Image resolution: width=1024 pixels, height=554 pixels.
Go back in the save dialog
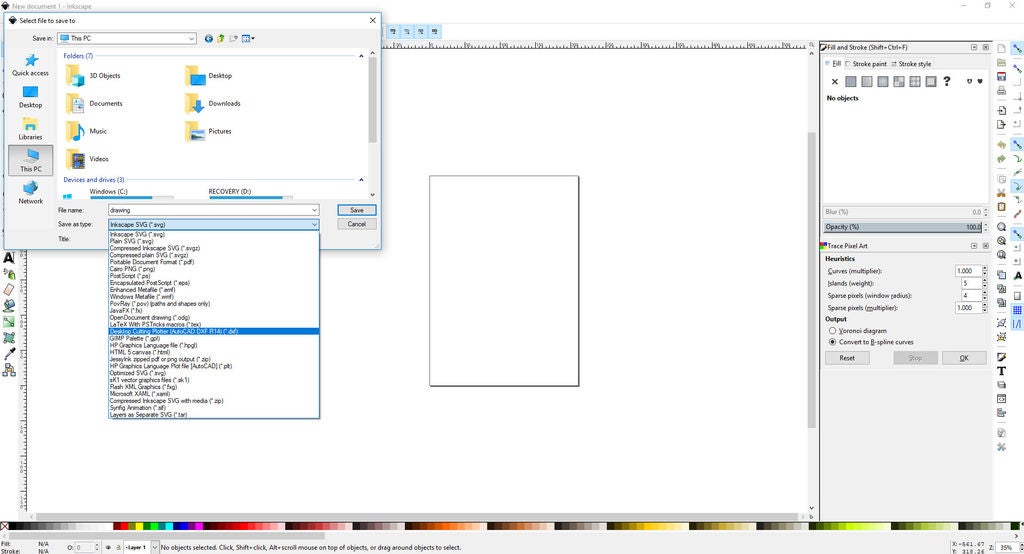208,39
